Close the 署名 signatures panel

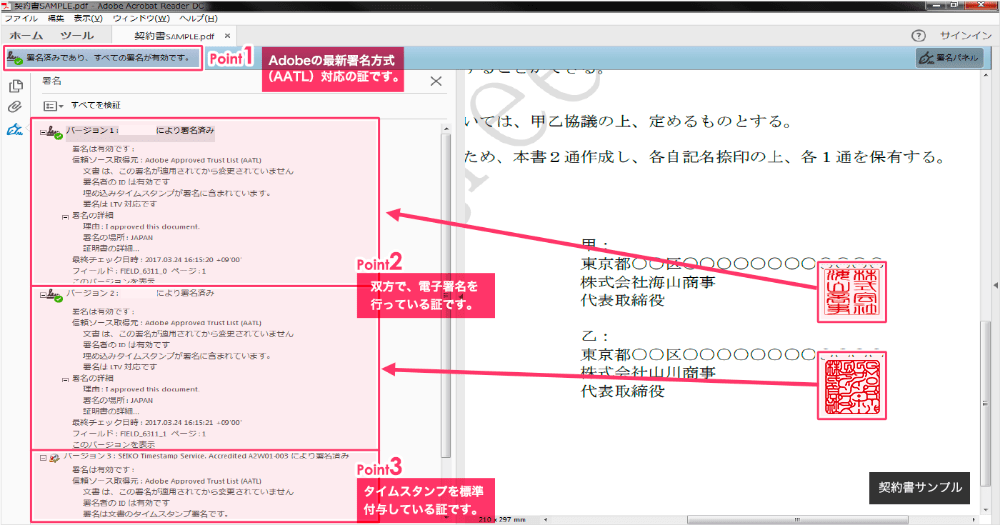pos(436,81)
